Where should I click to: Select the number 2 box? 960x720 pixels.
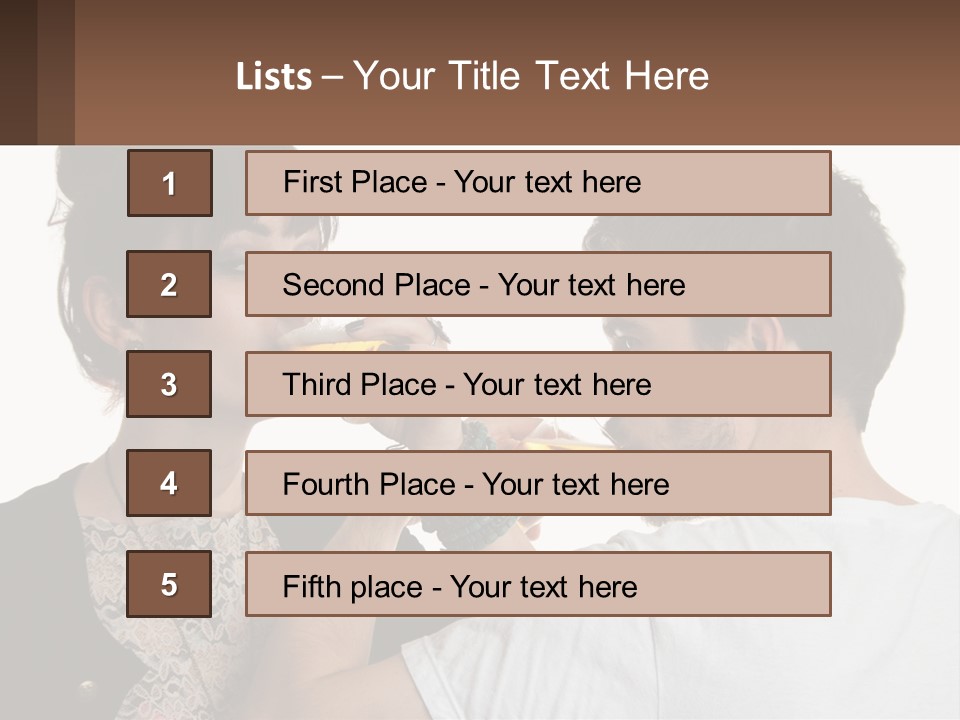point(169,284)
